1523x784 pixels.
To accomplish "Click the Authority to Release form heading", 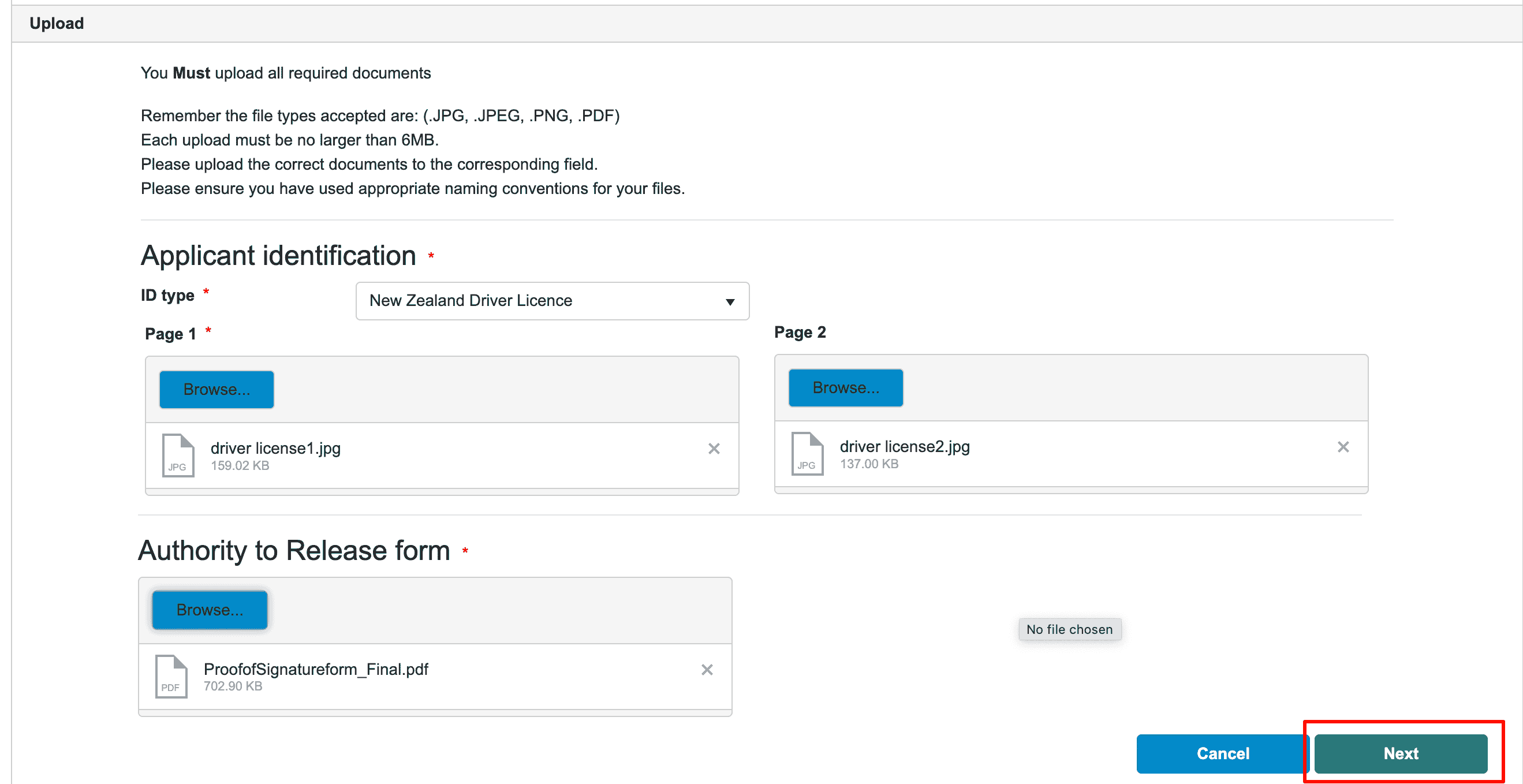I will (294, 550).
